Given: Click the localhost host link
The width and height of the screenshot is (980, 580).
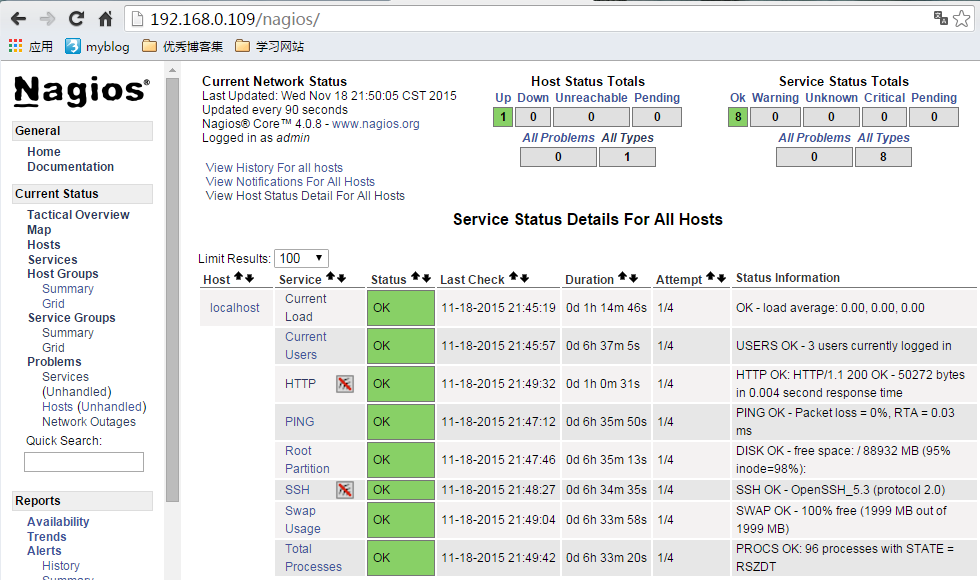Looking at the screenshot, I should coord(234,308).
